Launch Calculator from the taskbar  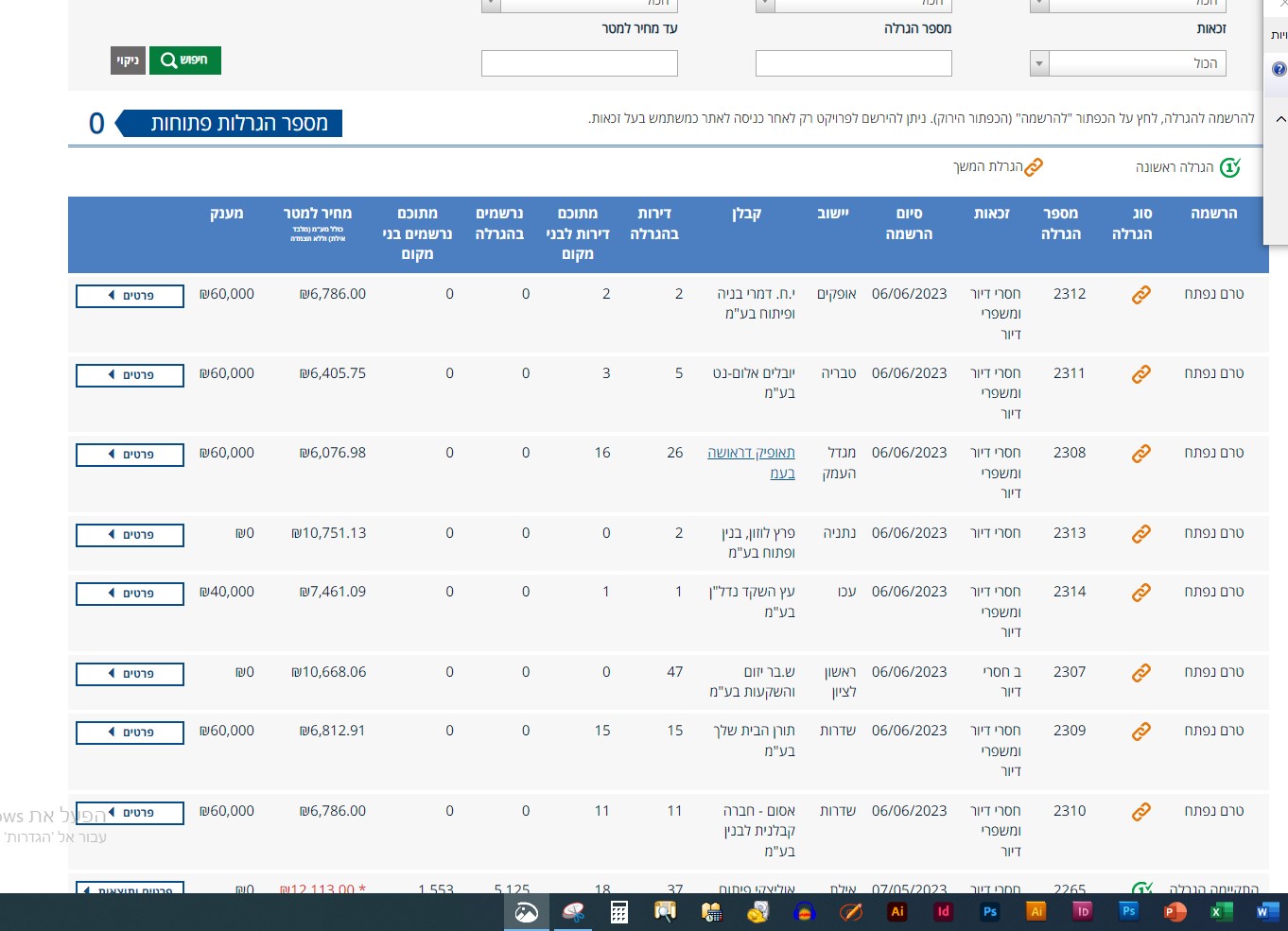click(619, 912)
